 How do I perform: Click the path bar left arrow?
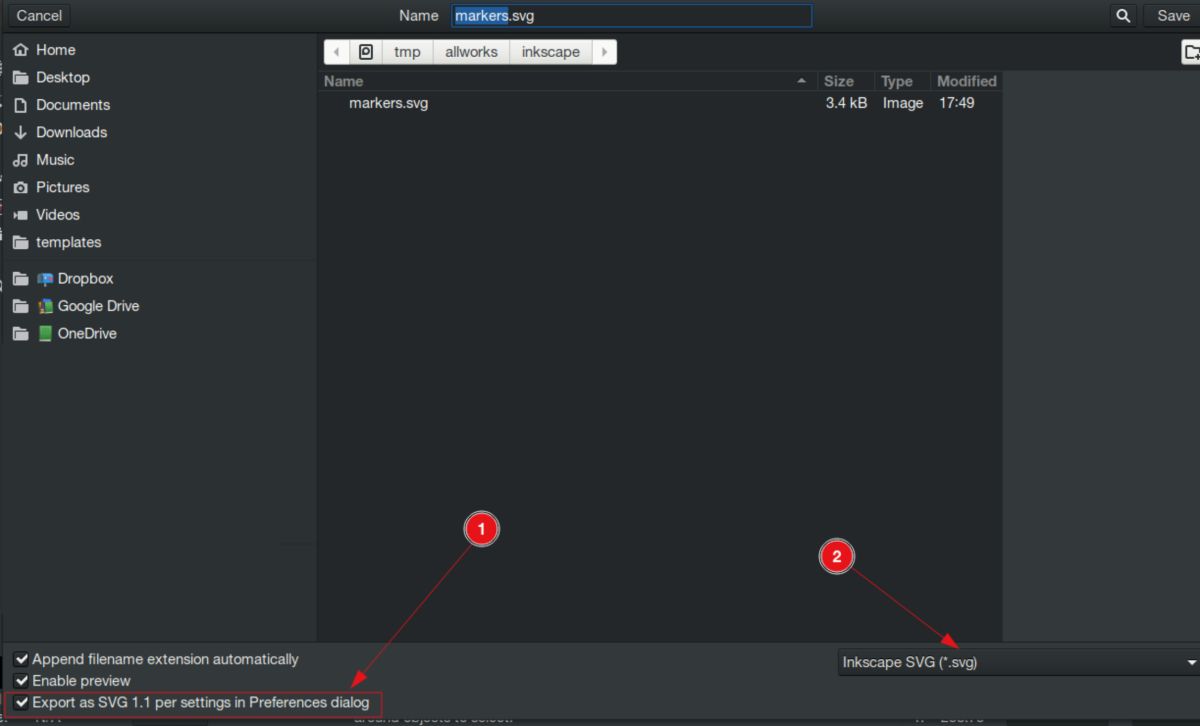(x=337, y=52)
